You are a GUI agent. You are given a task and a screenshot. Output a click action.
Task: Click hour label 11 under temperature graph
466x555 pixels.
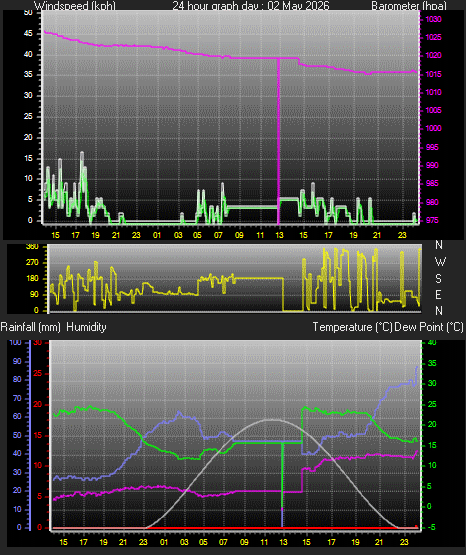coord(264,542)
